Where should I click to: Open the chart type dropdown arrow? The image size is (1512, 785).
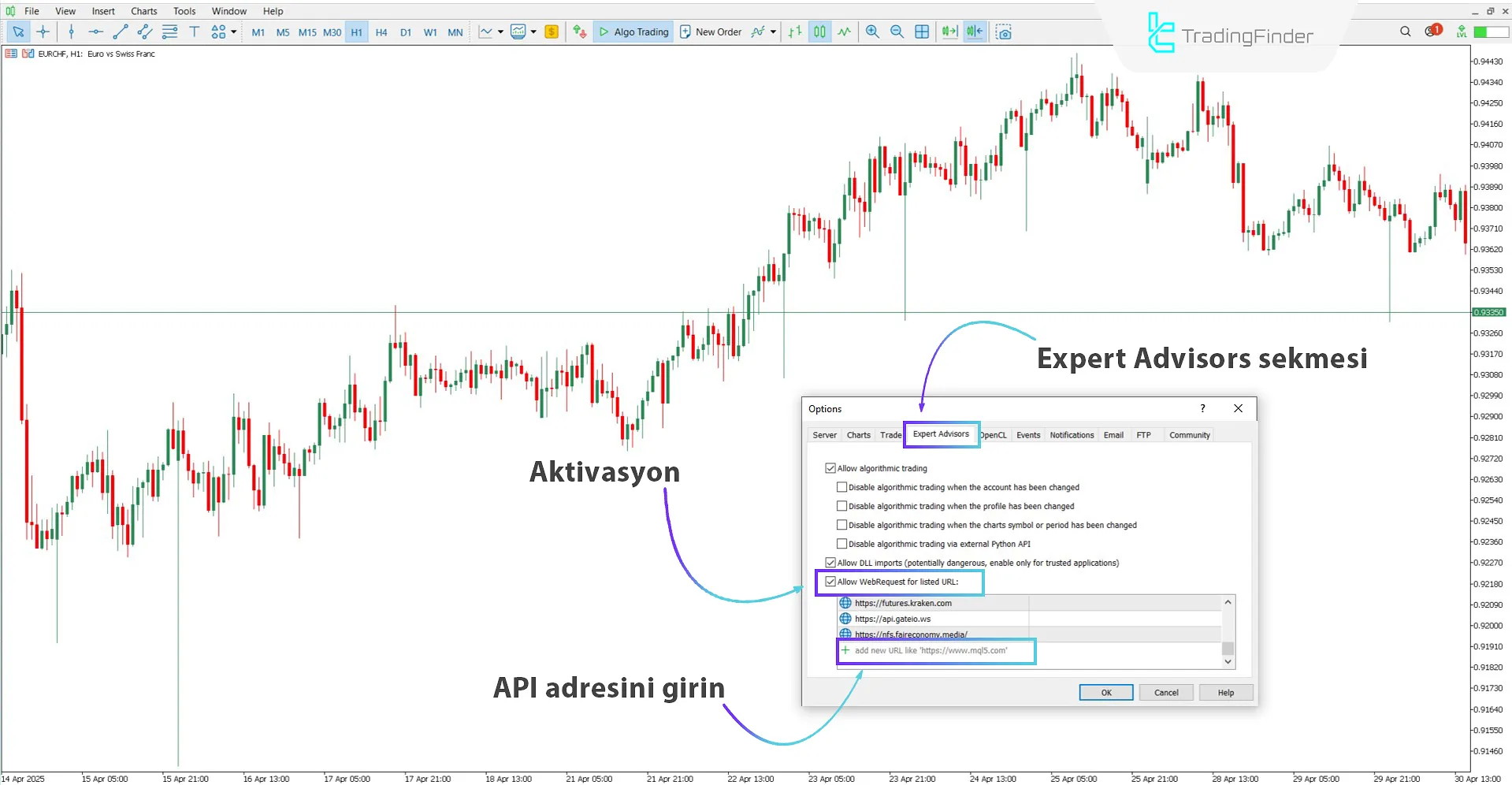[x=500, y=32]
